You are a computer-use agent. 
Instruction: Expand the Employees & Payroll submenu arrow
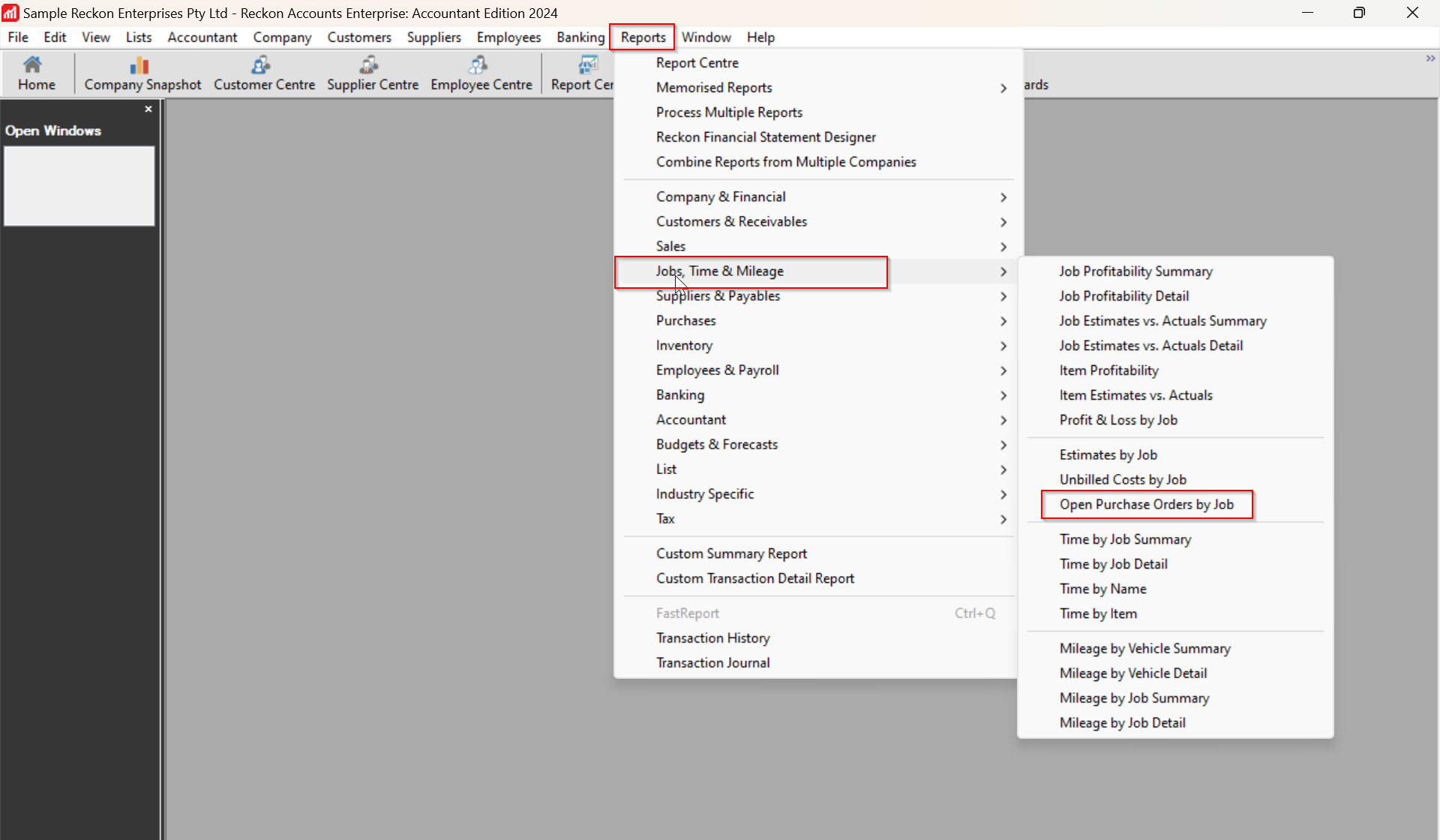pos(1003,370)
